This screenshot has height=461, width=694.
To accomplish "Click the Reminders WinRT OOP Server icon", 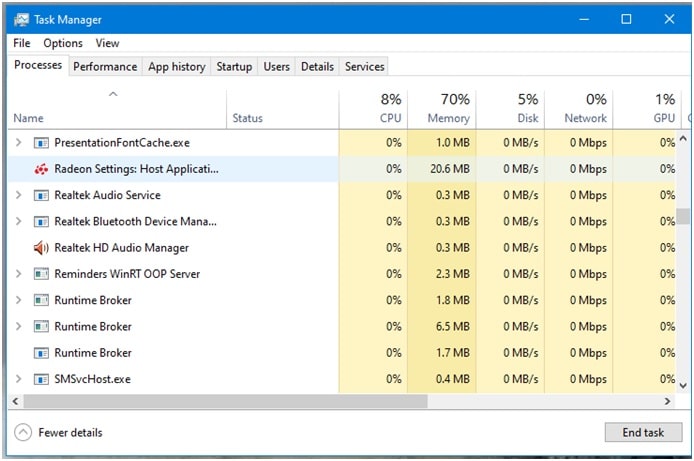I will pyautogui.click(x=41, y=274).
